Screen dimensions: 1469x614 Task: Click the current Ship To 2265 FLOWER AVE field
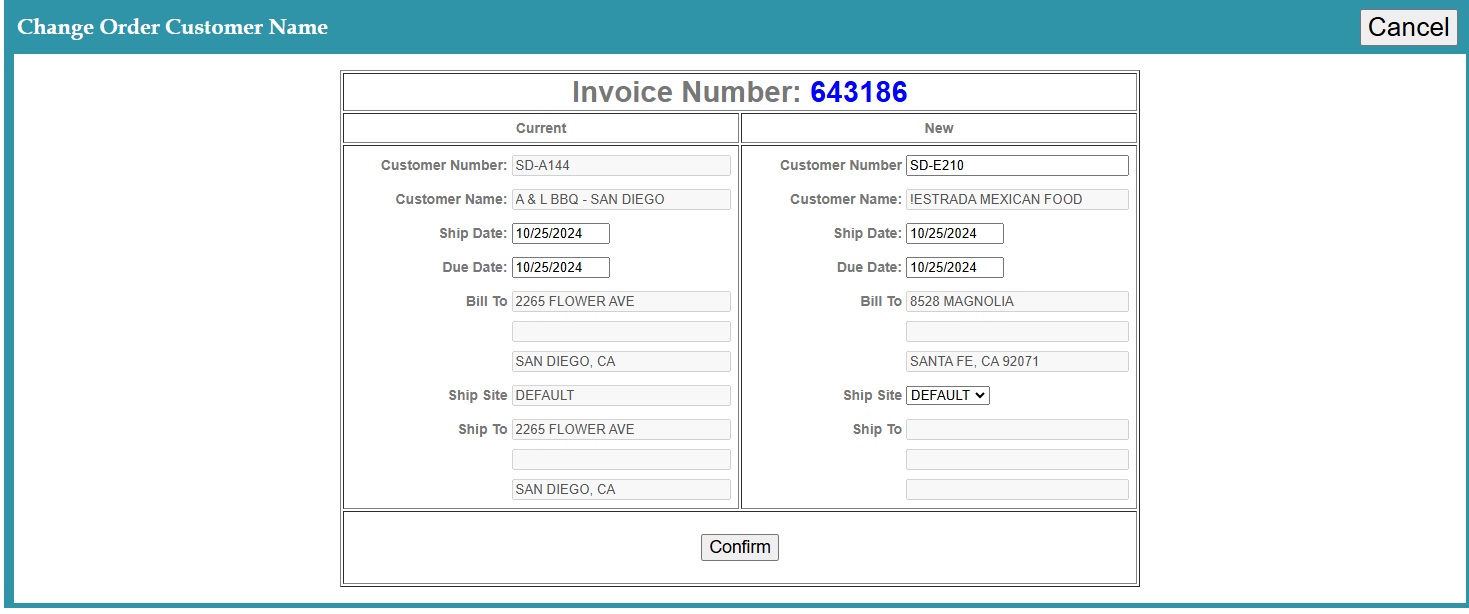620,429
